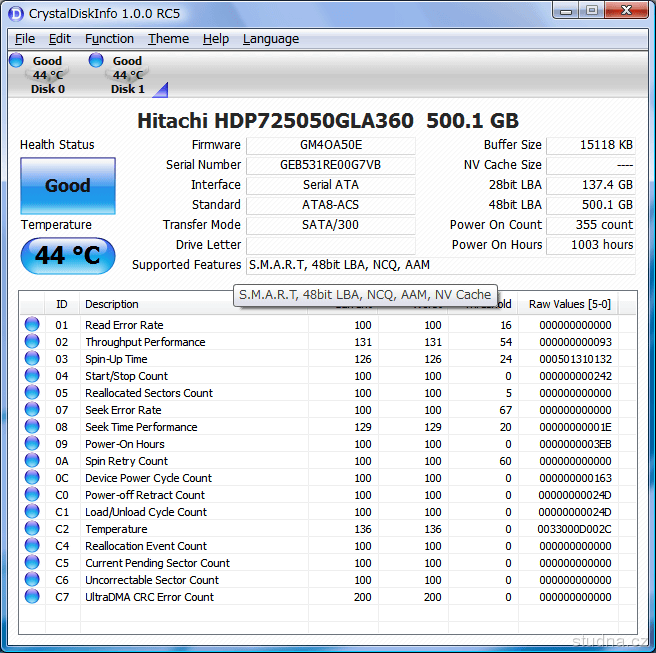Click the Serial Number field

(x=330, y=165)
